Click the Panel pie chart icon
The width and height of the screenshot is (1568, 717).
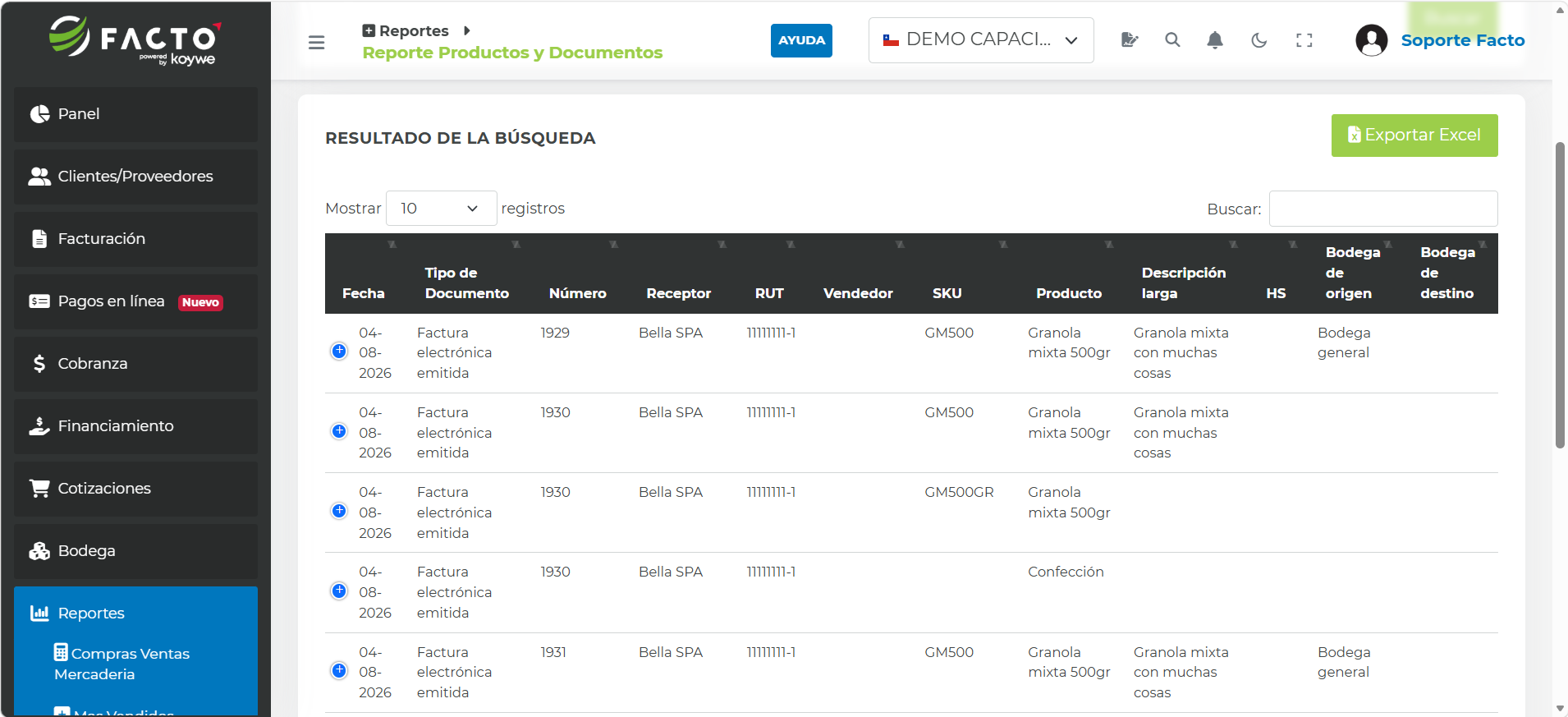pyautogui.click(x=39, y=114)
